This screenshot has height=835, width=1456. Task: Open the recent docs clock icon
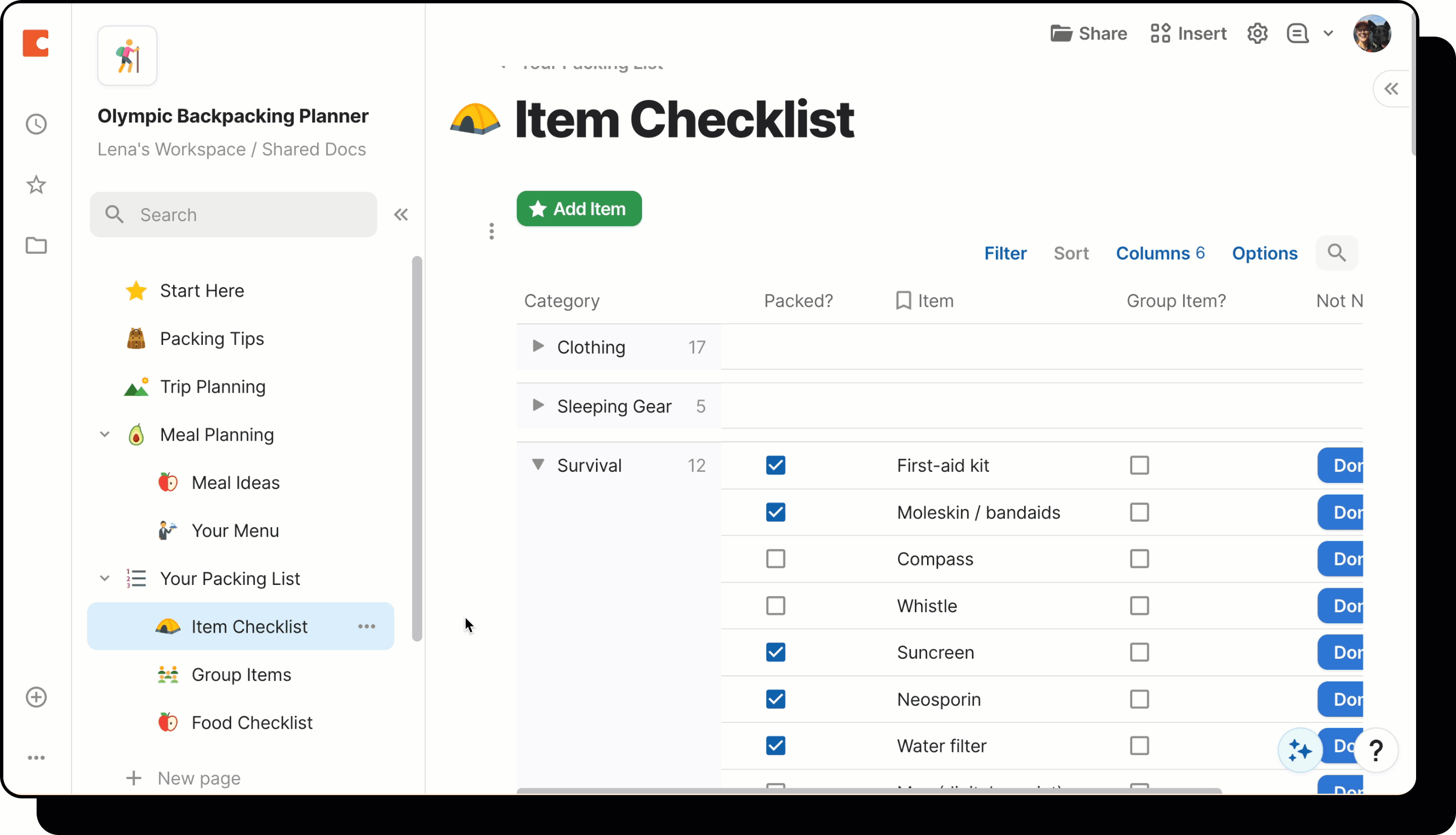click(x=36, y=124)
